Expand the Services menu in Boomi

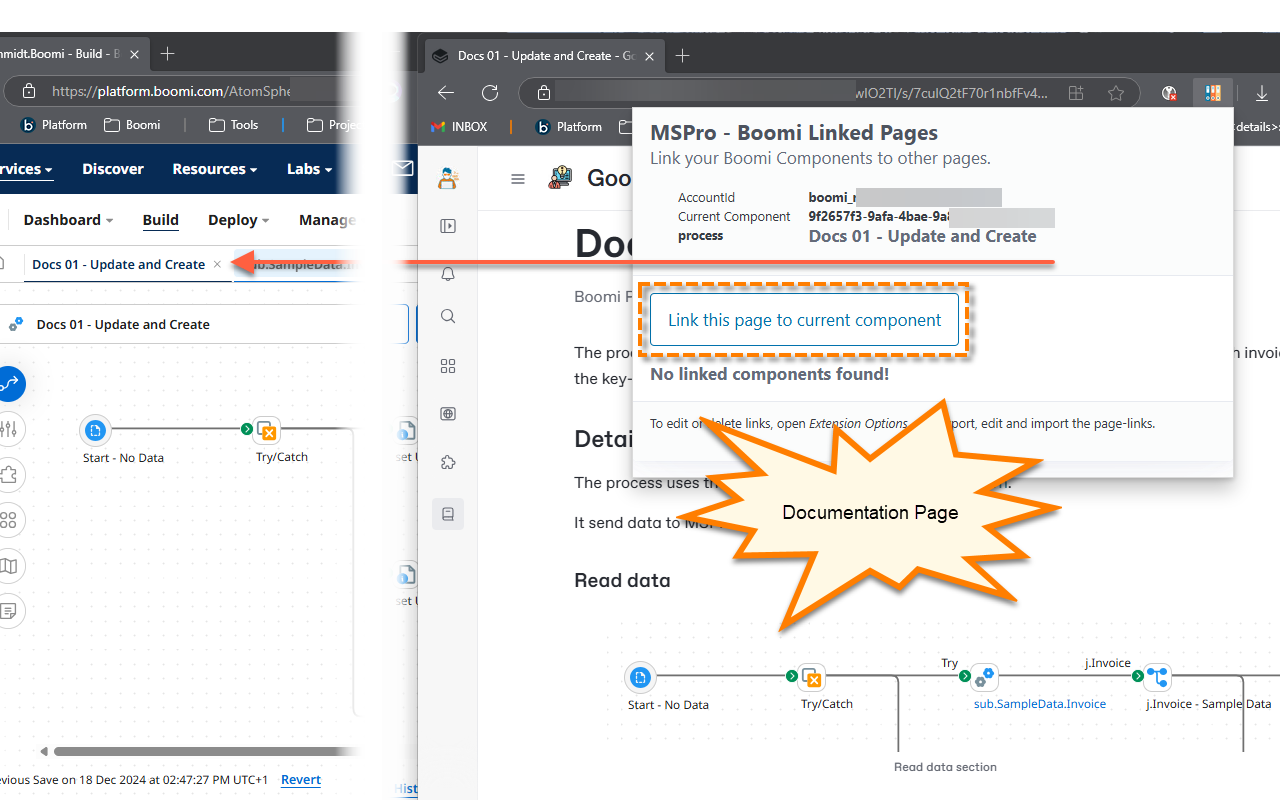click(x=26, y=169)
